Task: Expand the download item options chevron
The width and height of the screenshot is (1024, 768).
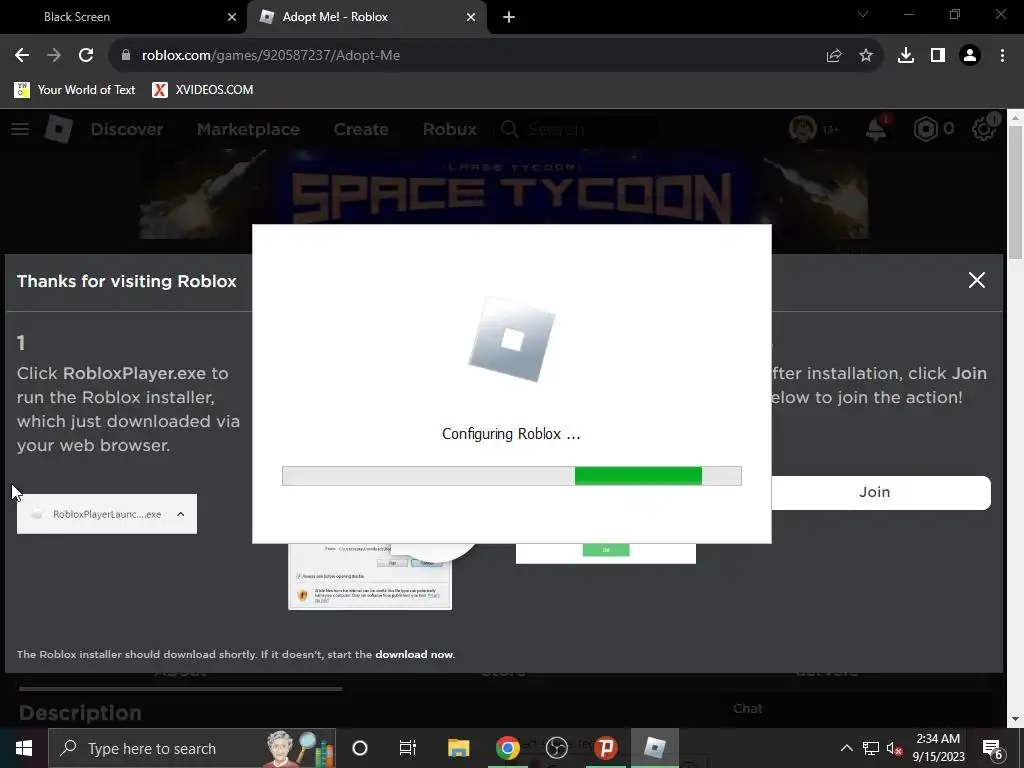Action: (180, 514)
